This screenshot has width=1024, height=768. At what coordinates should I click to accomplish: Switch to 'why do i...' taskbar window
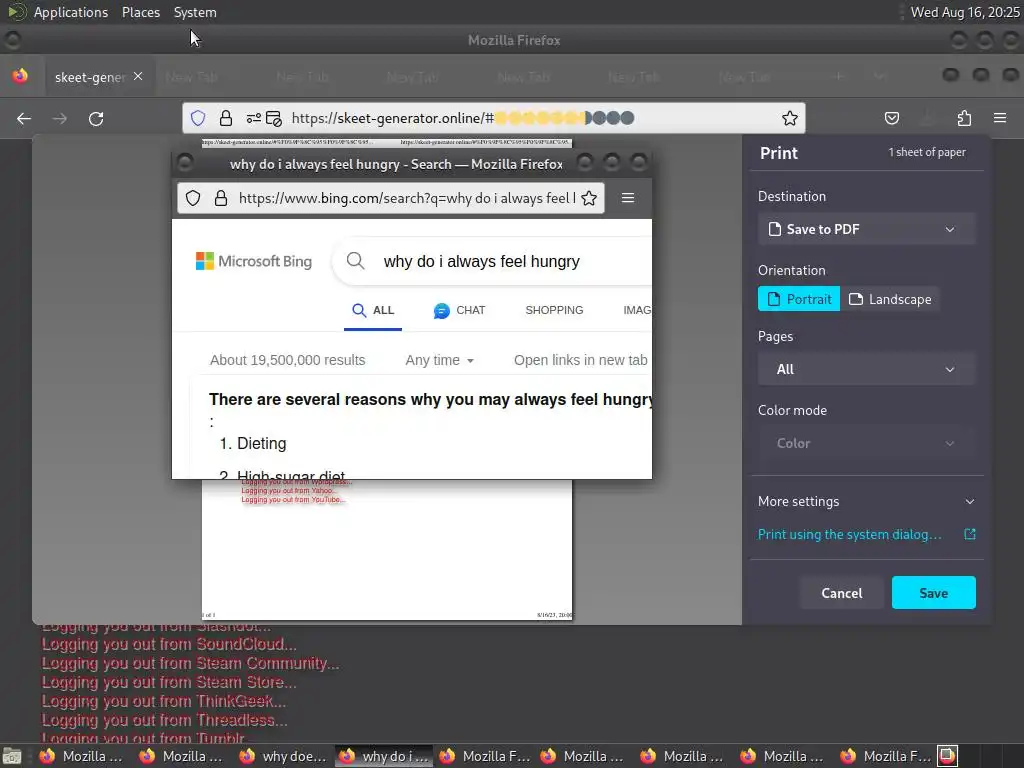385,756
